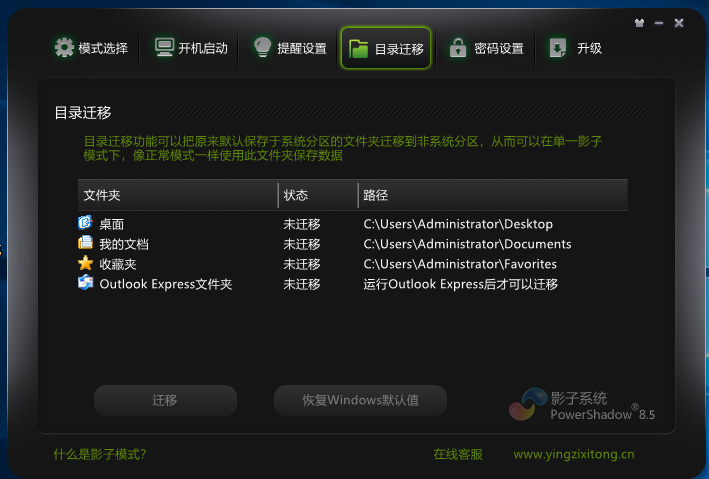Click the 迁移 button
Screen dimensions: 709x479
pyautogui.click(x=165, y=400)
